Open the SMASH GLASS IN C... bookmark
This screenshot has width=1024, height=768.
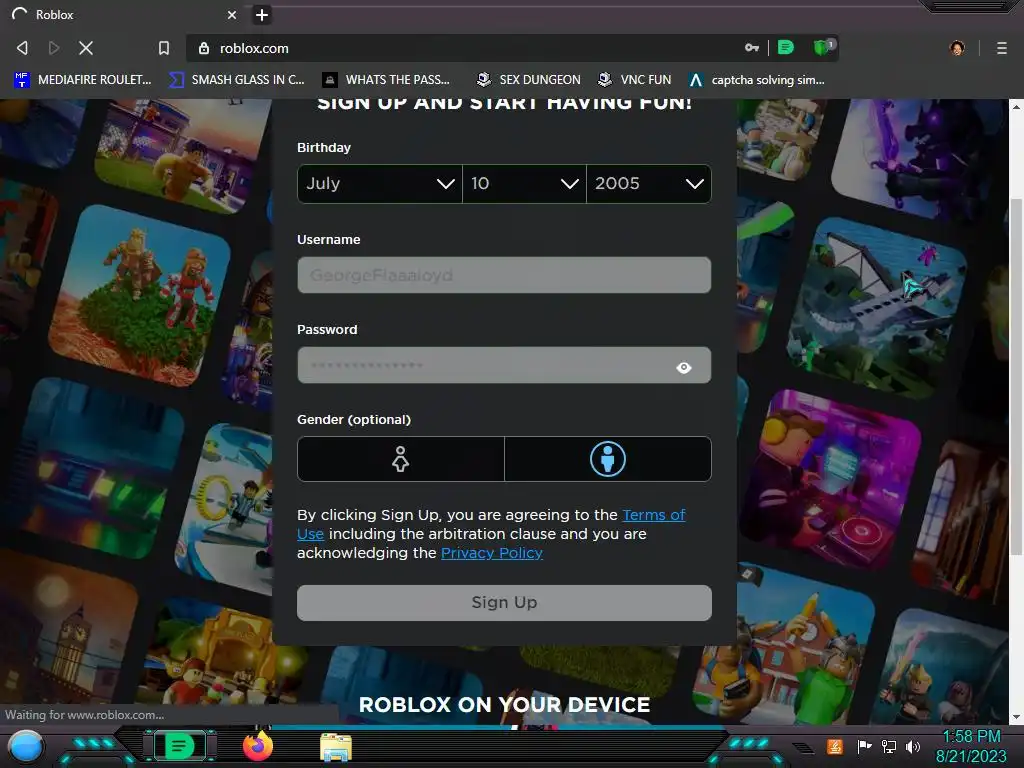236,80
